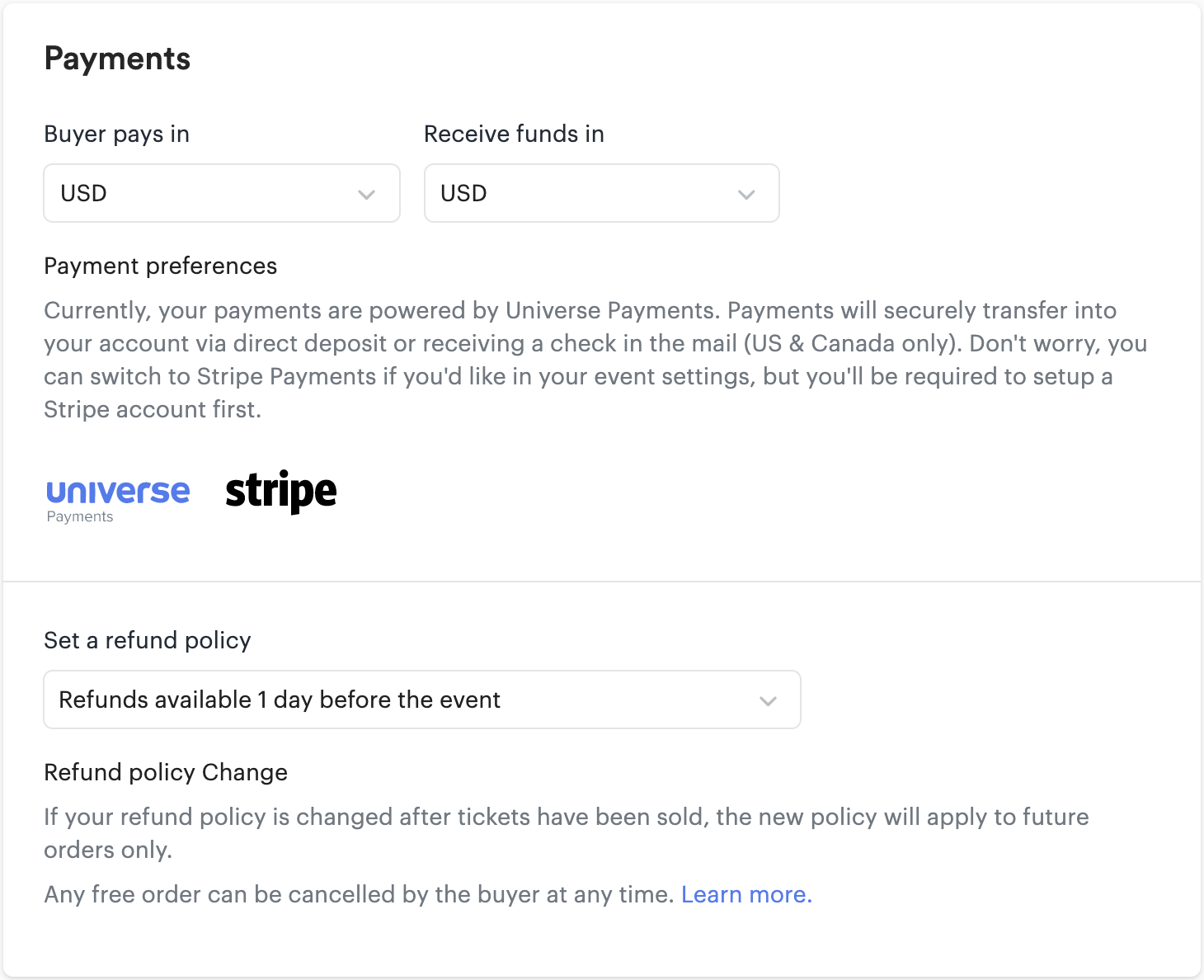This screenshot has width=1204, height=980.
Task: Click the Set a refund policy label
Action: 147,640
